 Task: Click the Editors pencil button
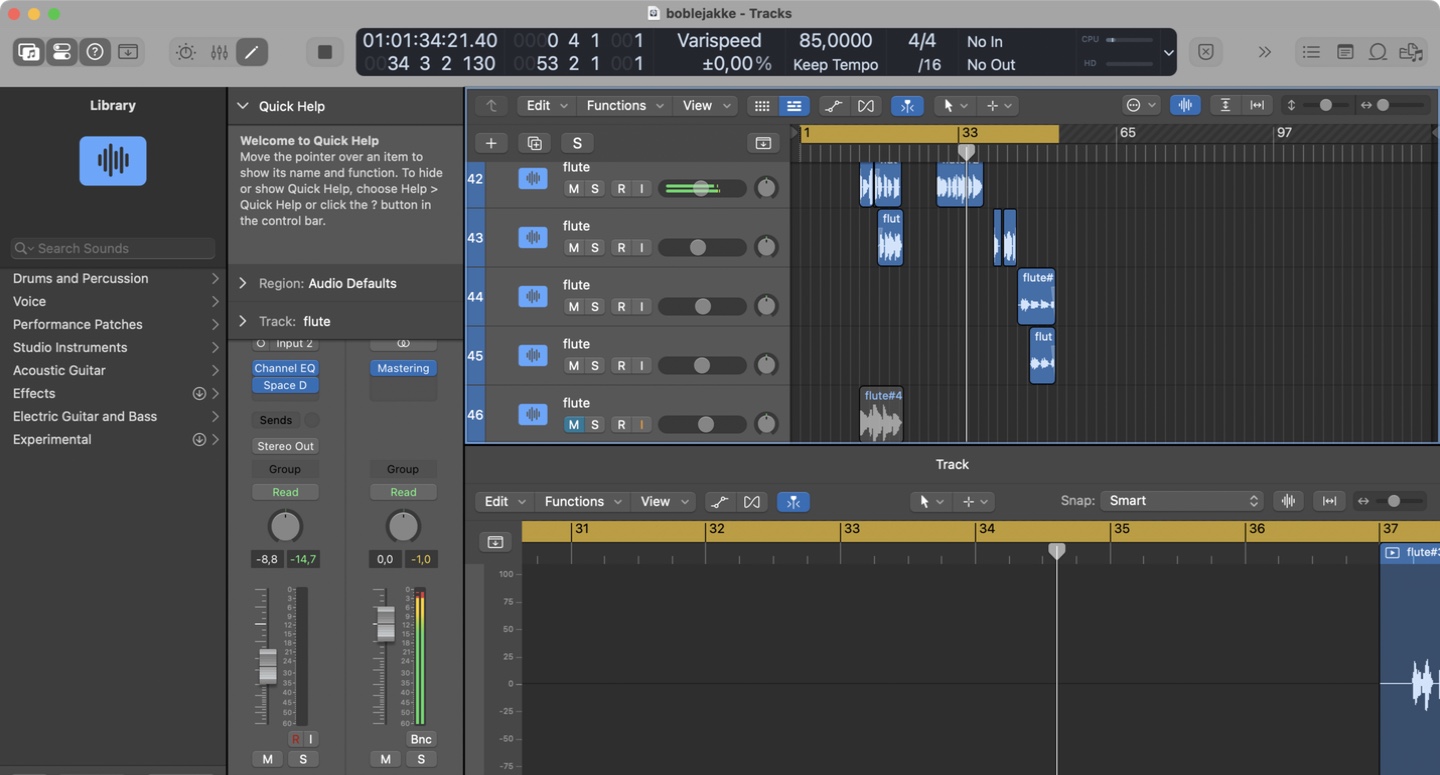click(251, 52)
